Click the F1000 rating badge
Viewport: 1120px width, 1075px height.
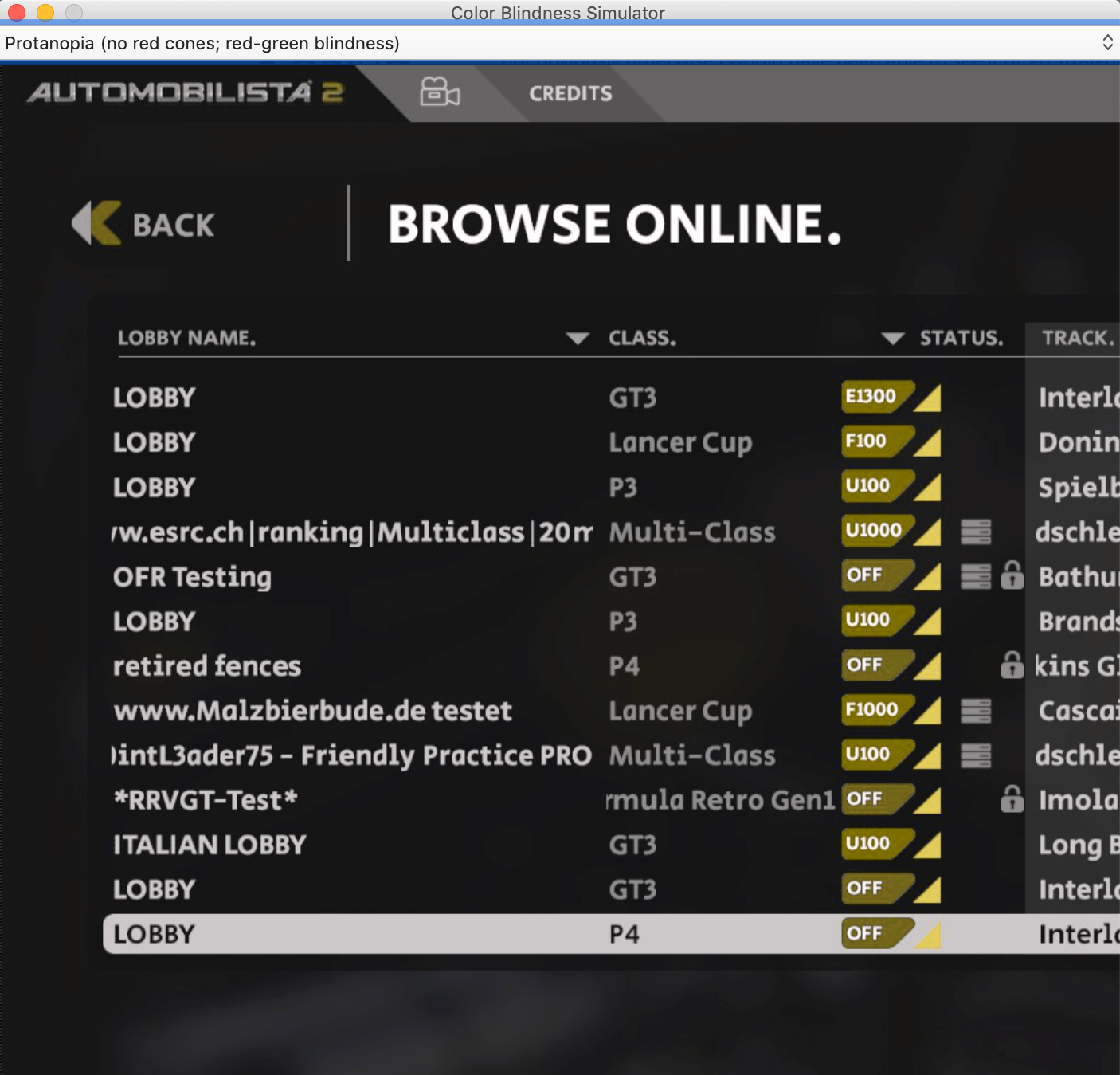[x=876, y=708]
